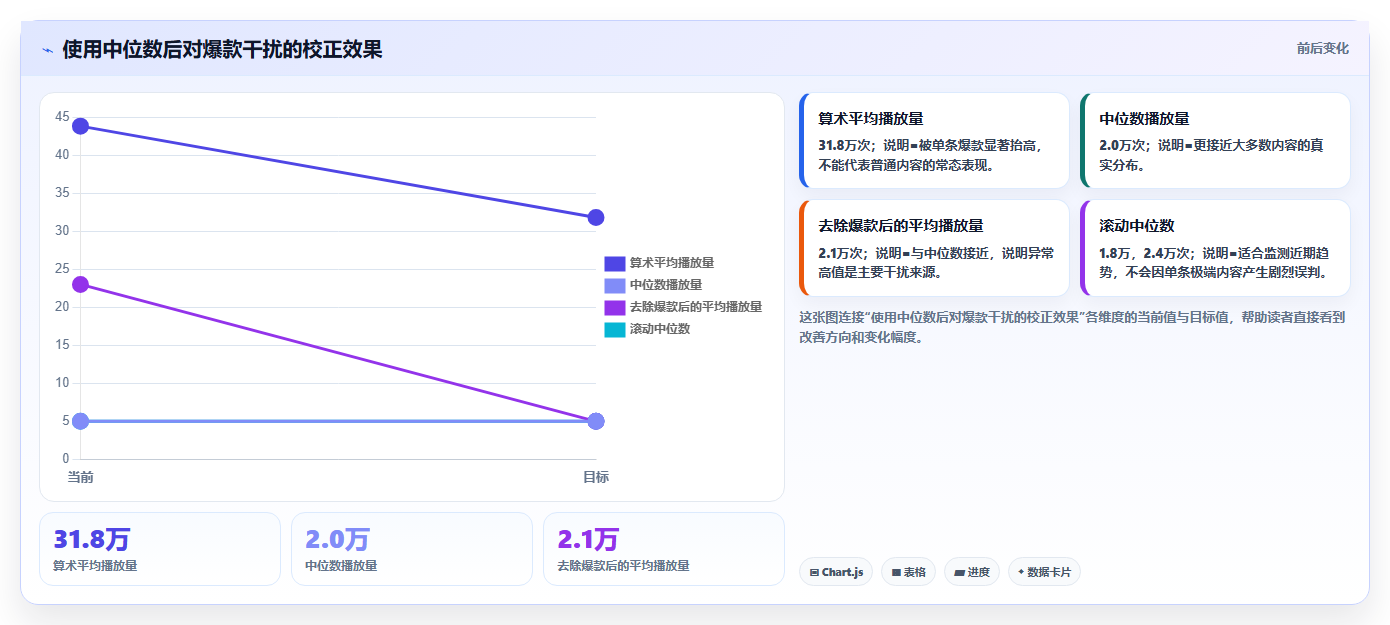The width and height of the screenshot is (1390, 625).
Task: Click the purple 去除爆款 point at 当前
Action: pos(81,285)
